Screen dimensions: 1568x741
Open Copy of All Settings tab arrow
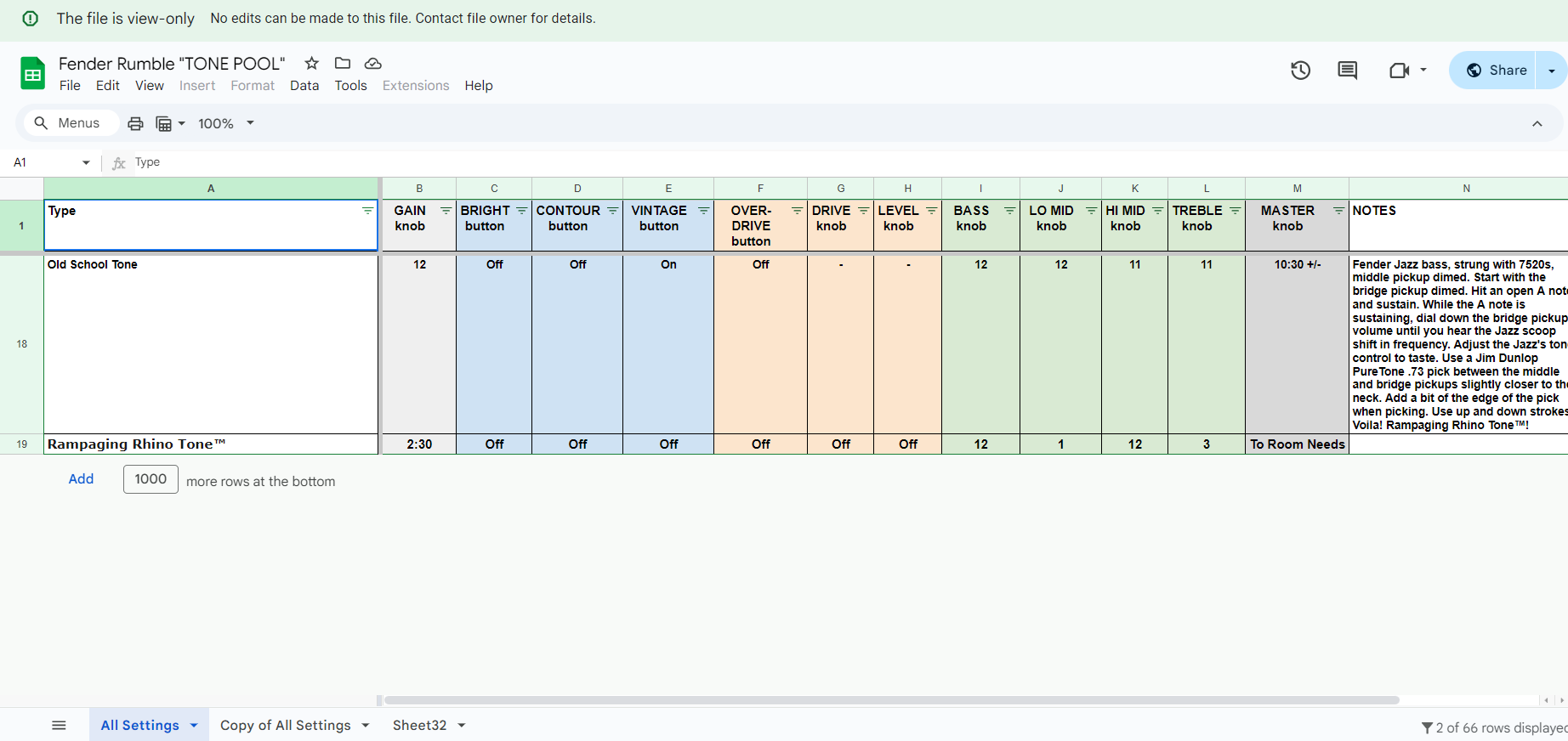366,725
